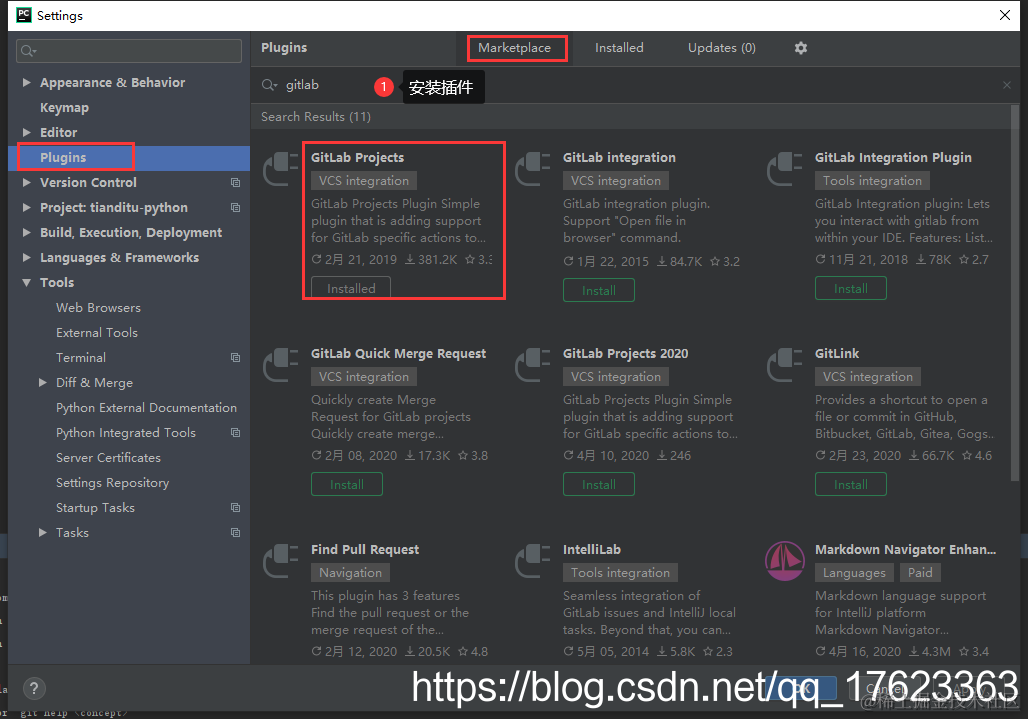Install GitLab Projects 2020 plugin
Viewport: 1028px width, 719px height.
pos(599,484)
